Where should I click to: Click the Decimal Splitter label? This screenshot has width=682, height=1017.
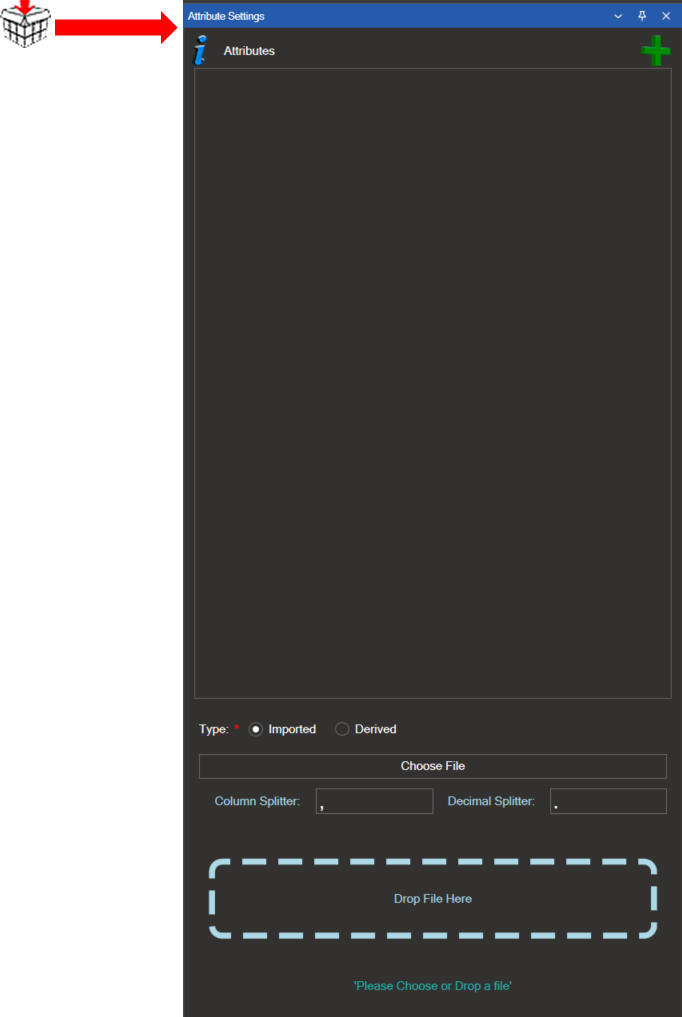pyautogui.click(x=491, y=801)
